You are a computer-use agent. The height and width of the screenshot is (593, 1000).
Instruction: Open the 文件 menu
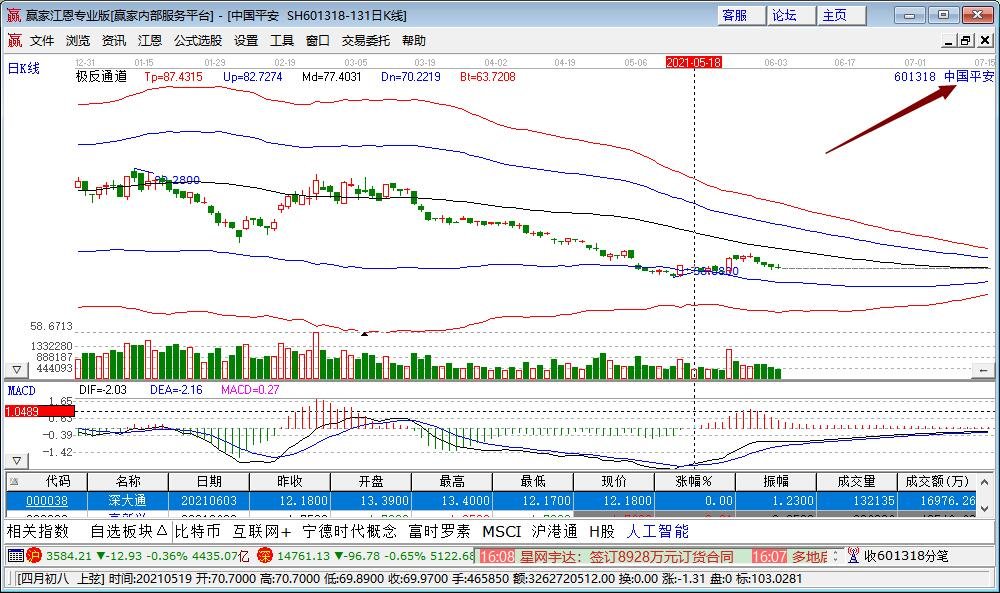pos(42,41)
